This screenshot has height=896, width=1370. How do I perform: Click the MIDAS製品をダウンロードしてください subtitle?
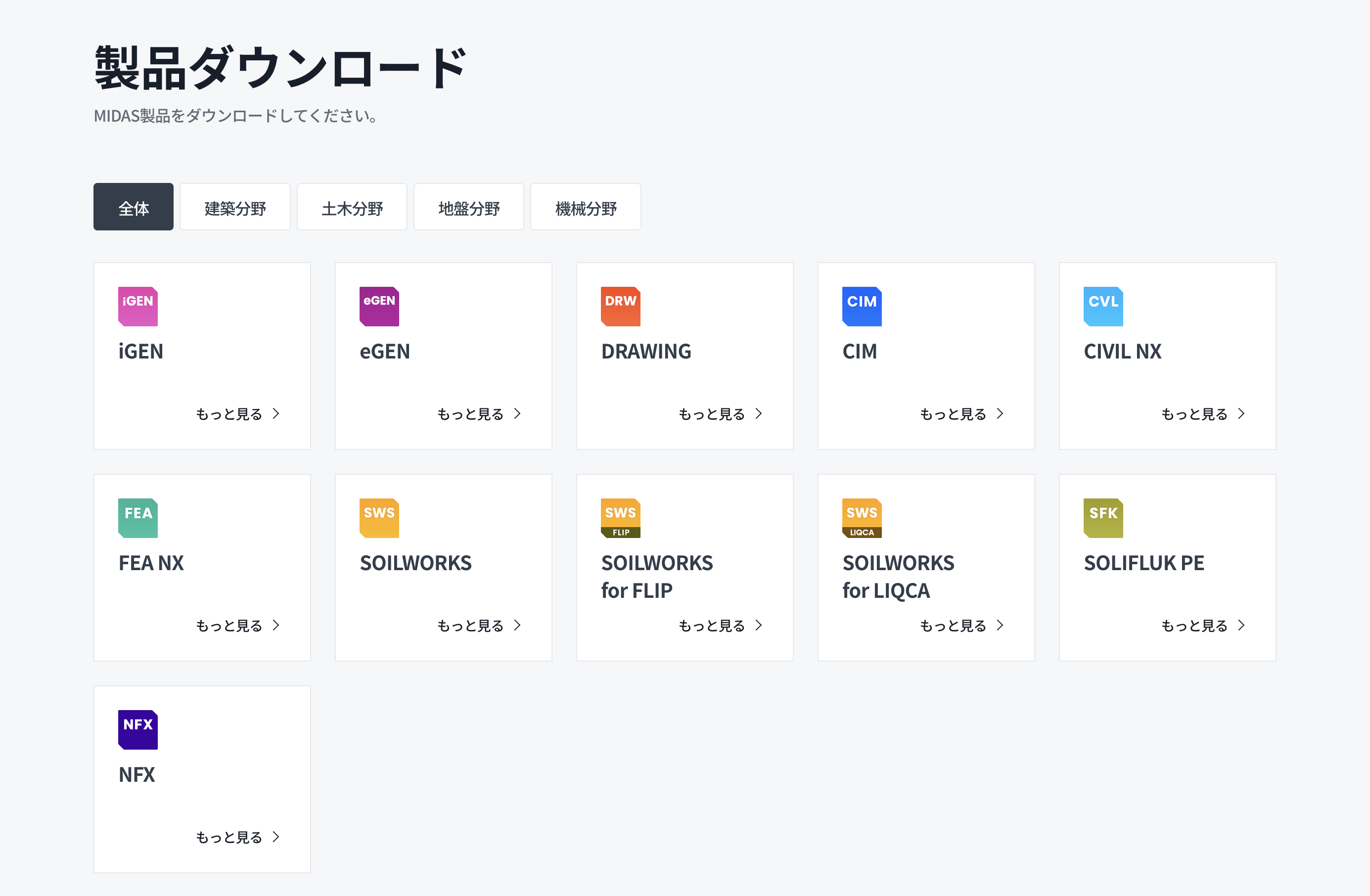coord(235,116)
